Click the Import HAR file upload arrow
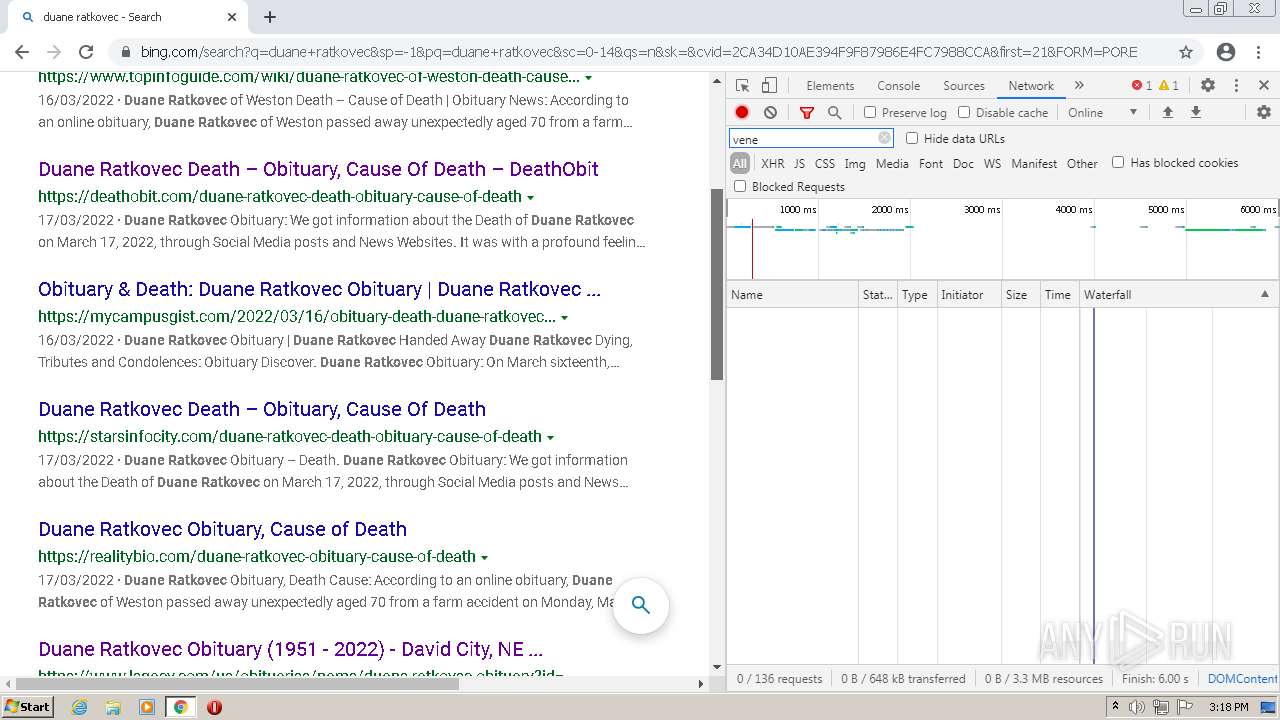Viewport: 1280px width, 720px height. (x=1167, y=112)
